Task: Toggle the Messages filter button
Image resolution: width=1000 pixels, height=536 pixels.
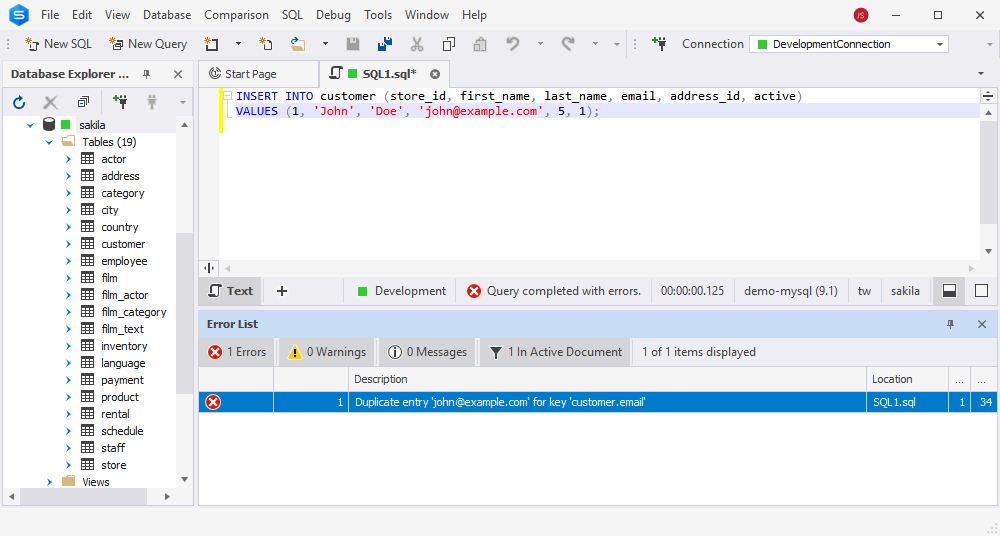Action: tap(427, 352)
